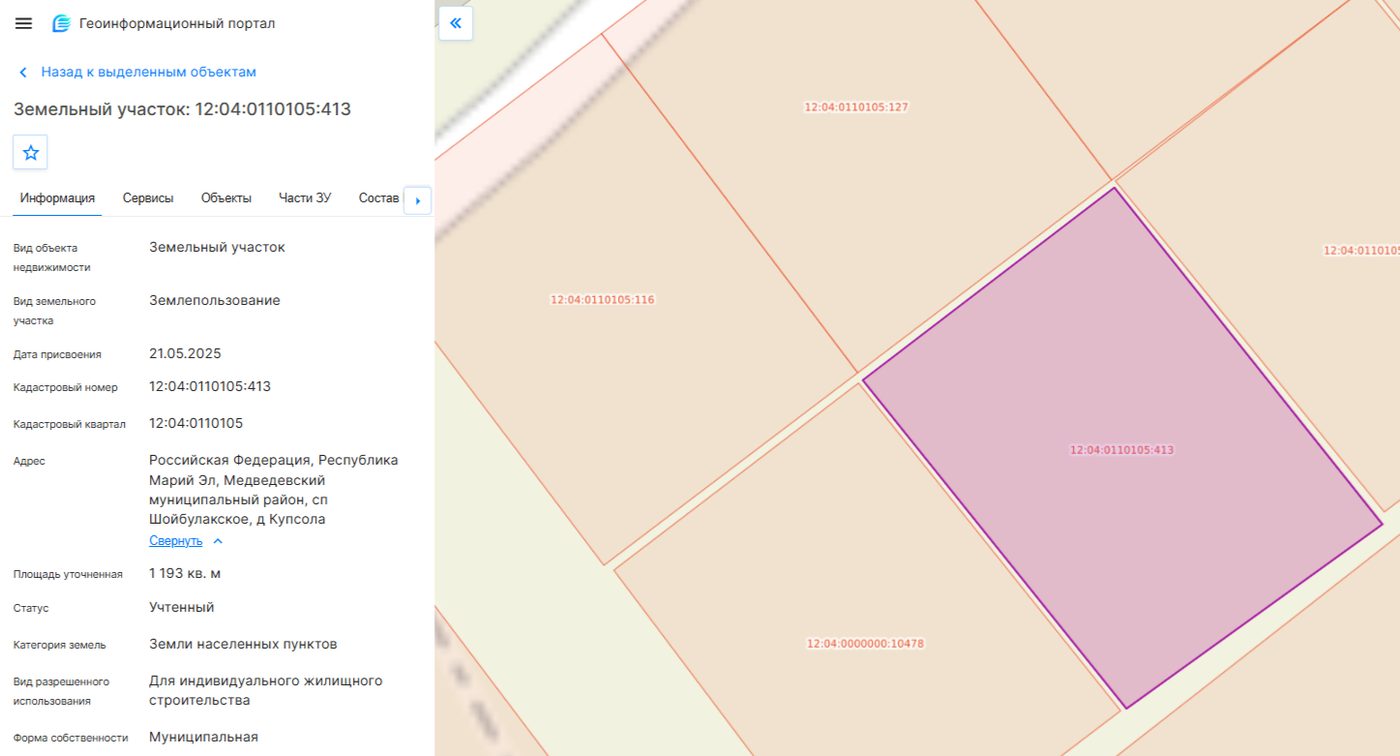1400x756 pixels.
Task: Switch to the Сервисы tab
Action: click(148, 198)
